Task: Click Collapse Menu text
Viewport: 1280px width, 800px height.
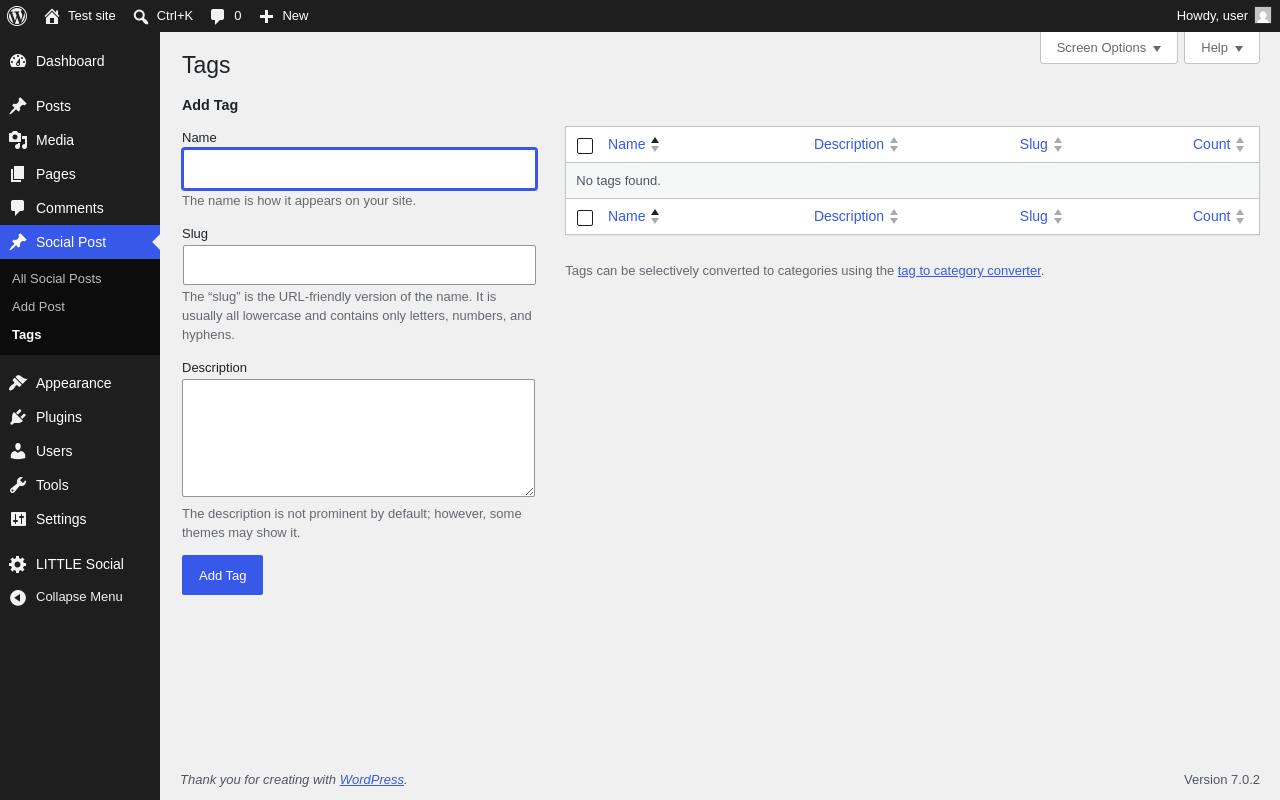Action: click(x=79, y=597)
